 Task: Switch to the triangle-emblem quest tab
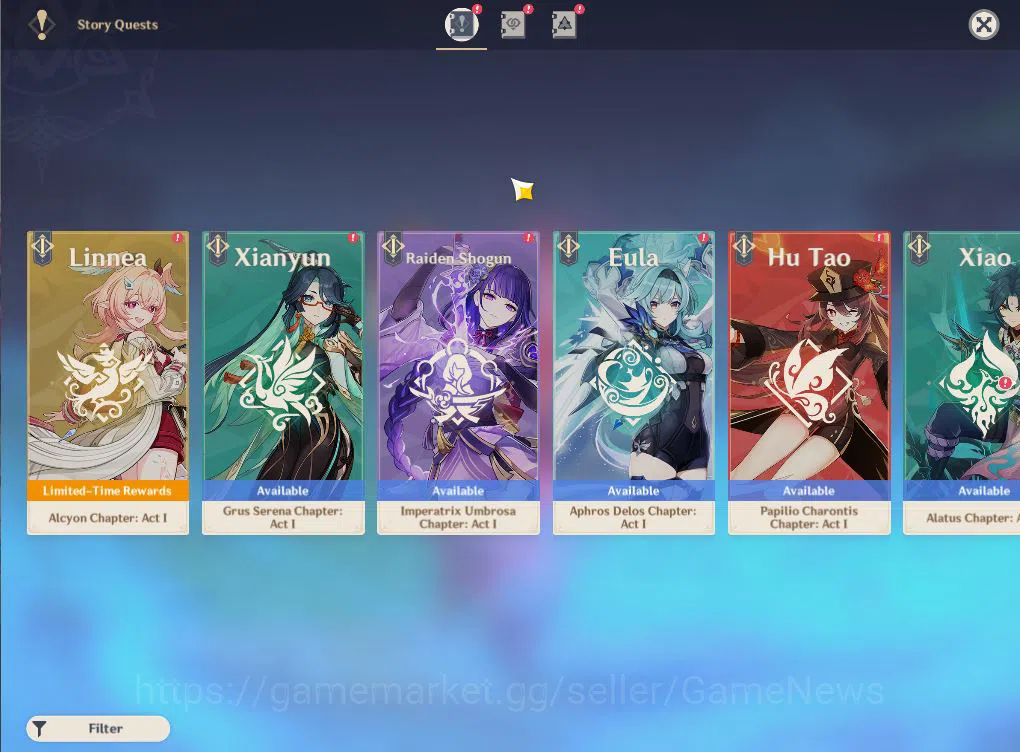[564, 25]
